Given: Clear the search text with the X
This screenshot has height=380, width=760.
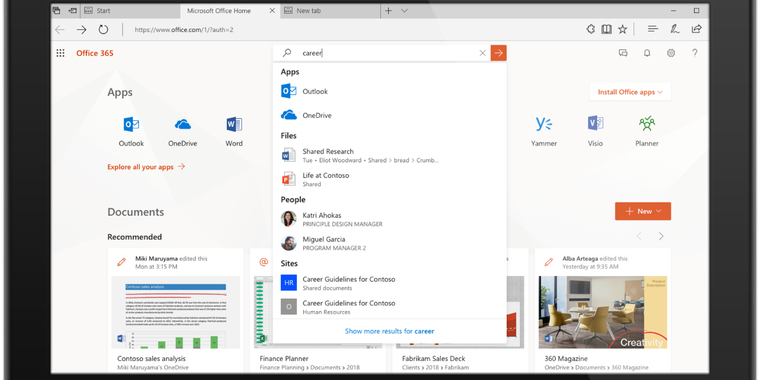Looking at the screenshot, I should tap(482, 53).
